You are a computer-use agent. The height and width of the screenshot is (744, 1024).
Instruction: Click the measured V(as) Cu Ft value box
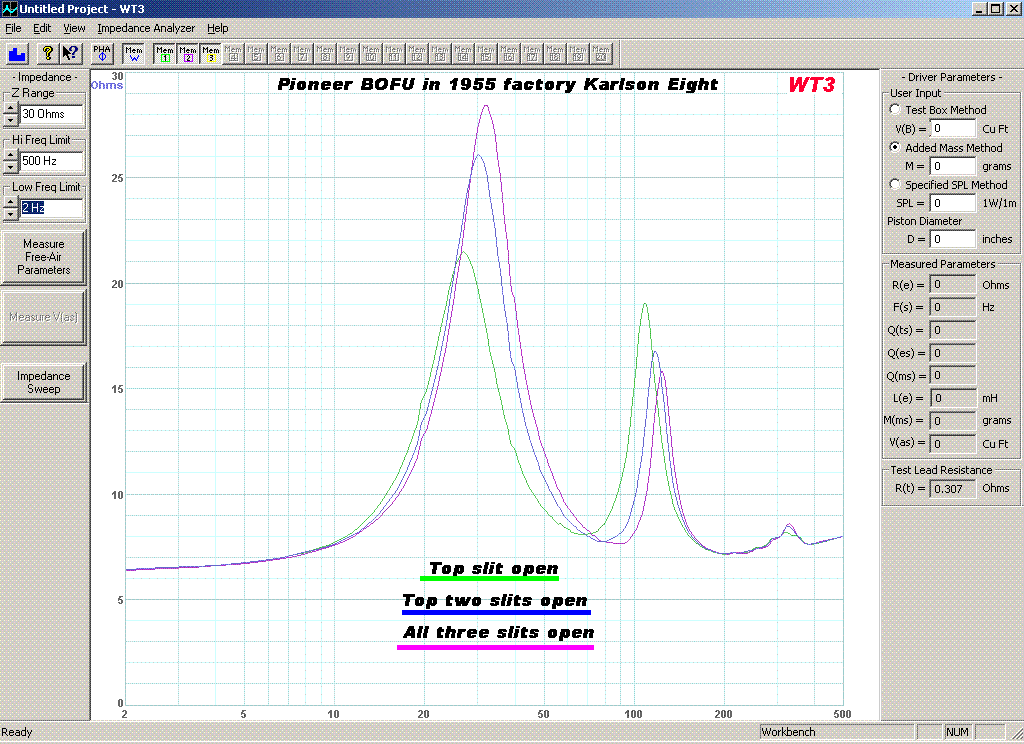click(x=953, y=444)
